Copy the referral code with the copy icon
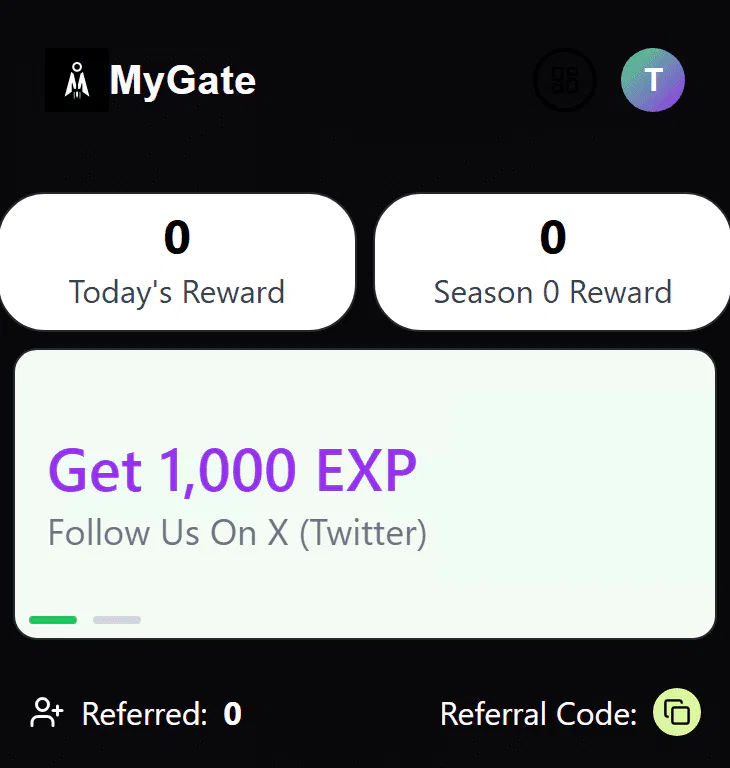 677,713
